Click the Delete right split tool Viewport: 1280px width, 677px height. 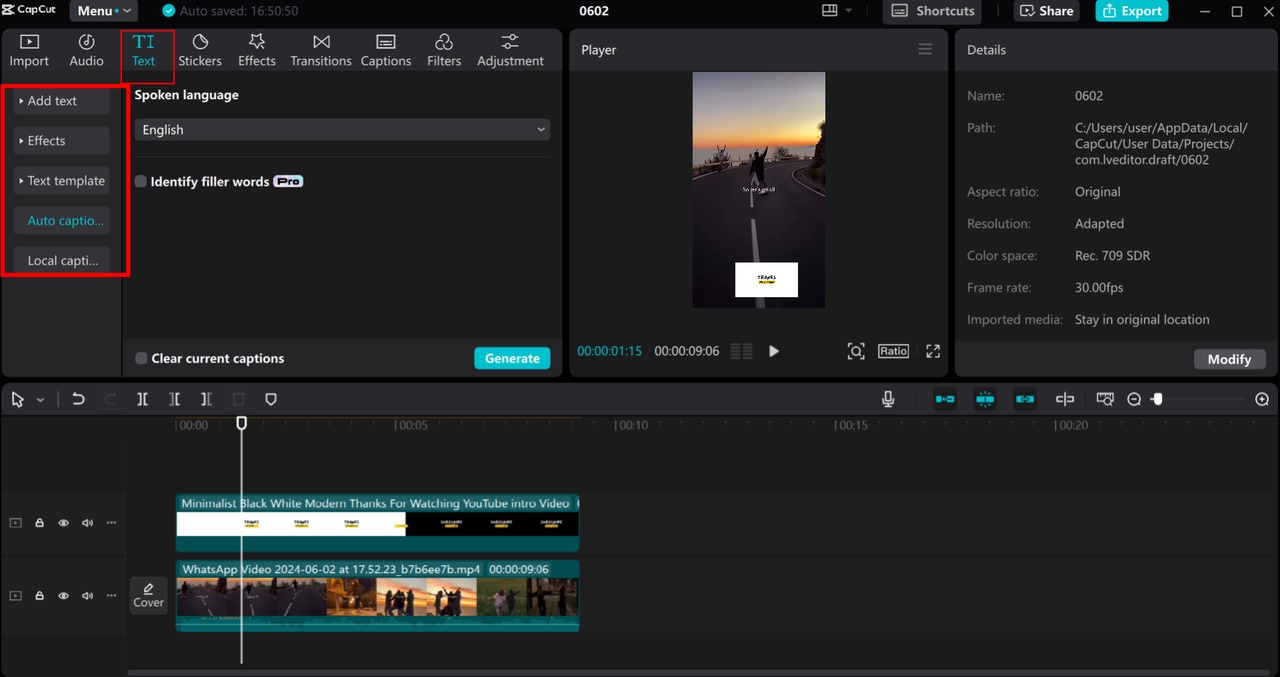(x=206, y=399)
